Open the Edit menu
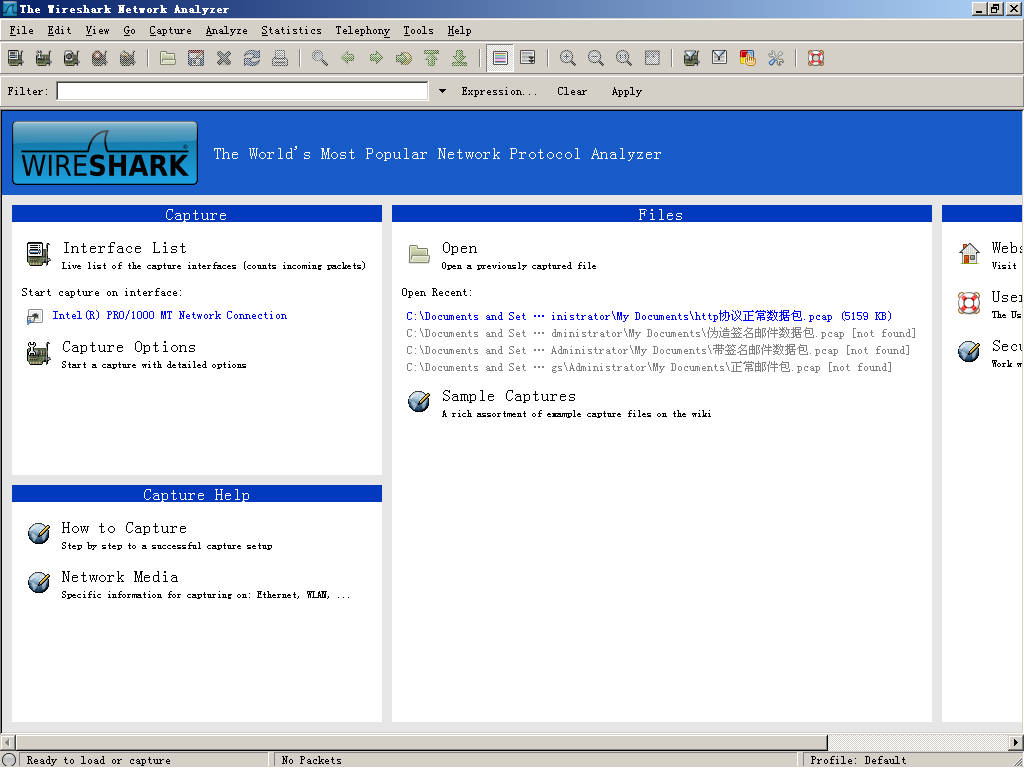 pos(59,31)
